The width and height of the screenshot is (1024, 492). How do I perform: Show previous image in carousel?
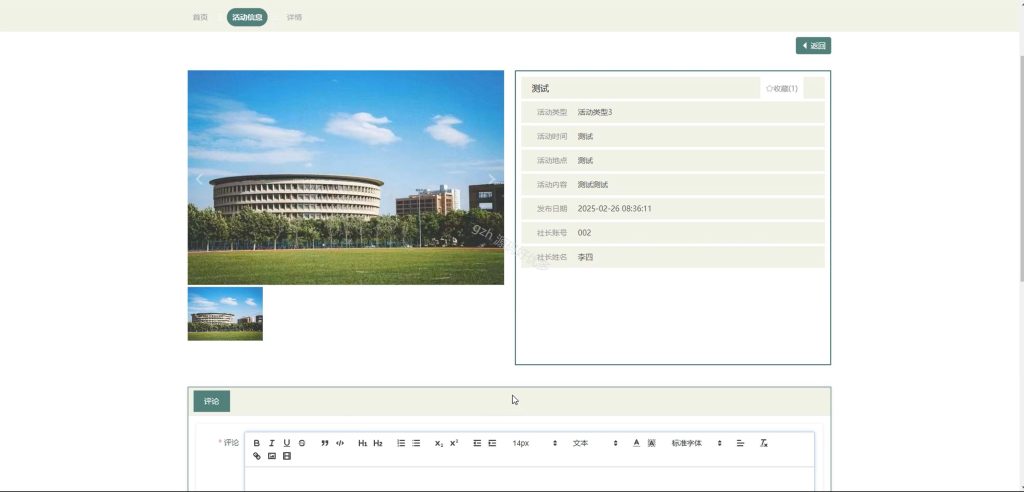(199, 178)
